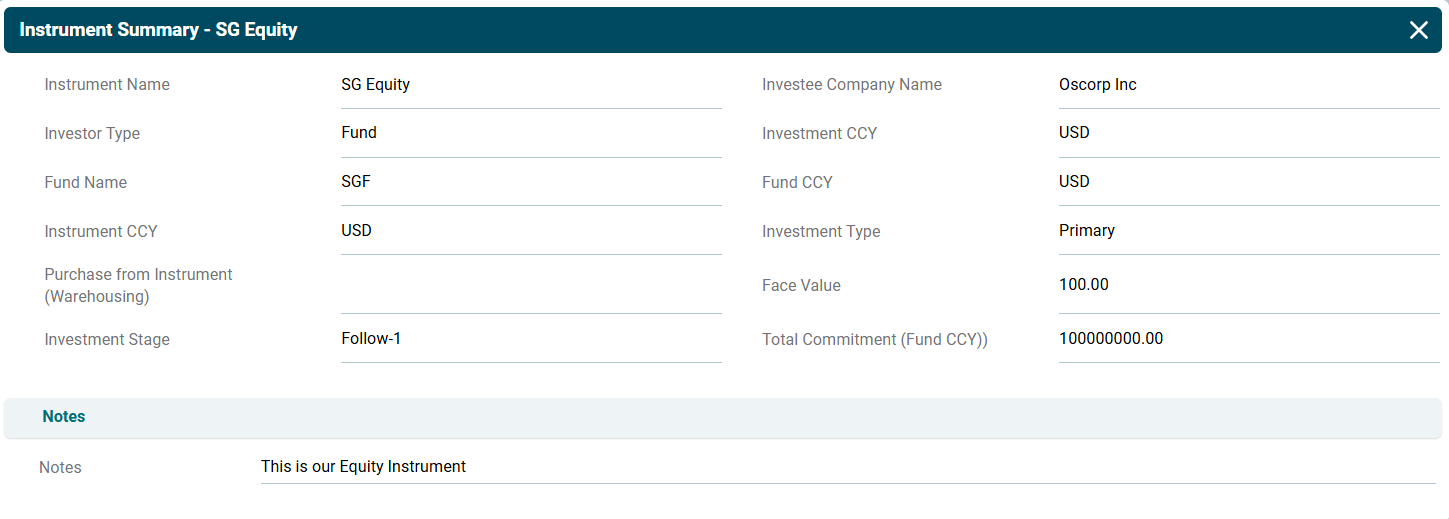1449x519 pixels.
Task: Select the Investment CCY field showing USD
Action: (x=1074, y=133)
